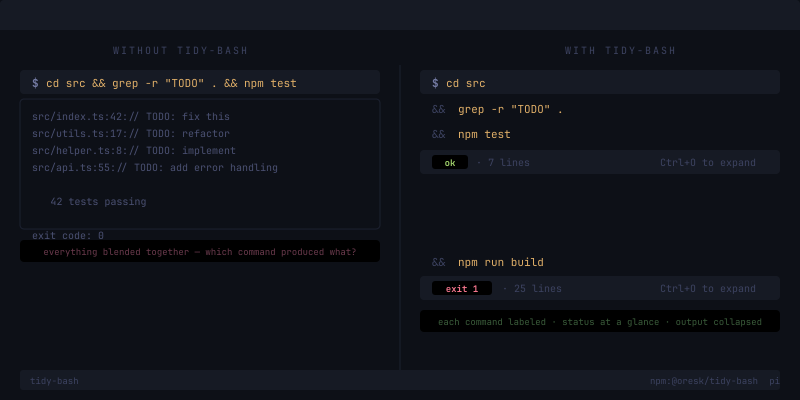Select the line 'src/index.ts:42:// TODO: fix this'

pyautogui.click(x=131, y=117)
